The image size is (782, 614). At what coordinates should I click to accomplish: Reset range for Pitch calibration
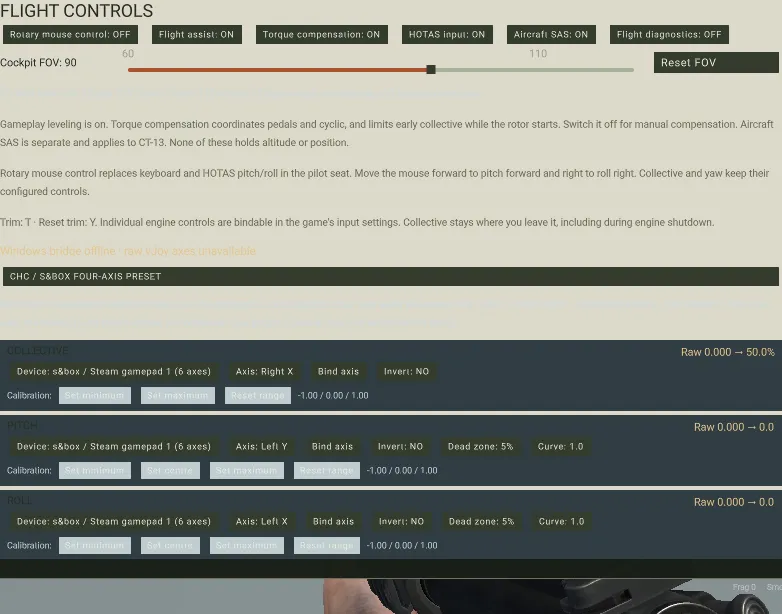tap(327, 470)
